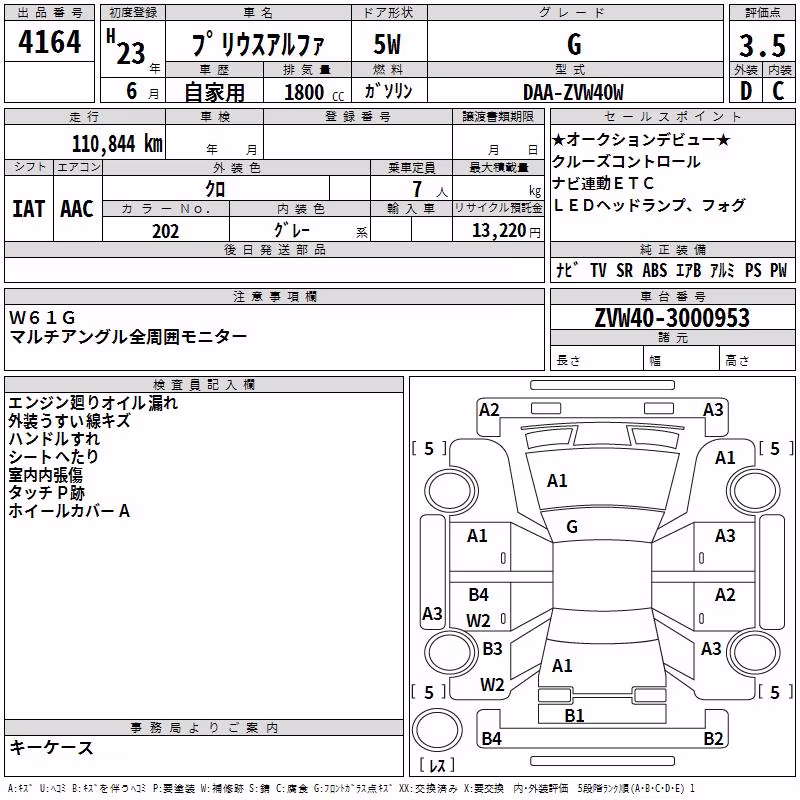Click the note code W61G
The width and height of the screenshot is (800, 800).
[42, 318]
